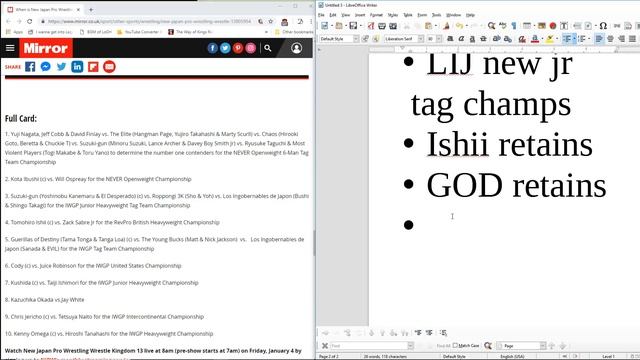Apply the yellow highlighting color
Image resolution: width=640 pixels, height=360 pixels.
(x=550, y=39)
